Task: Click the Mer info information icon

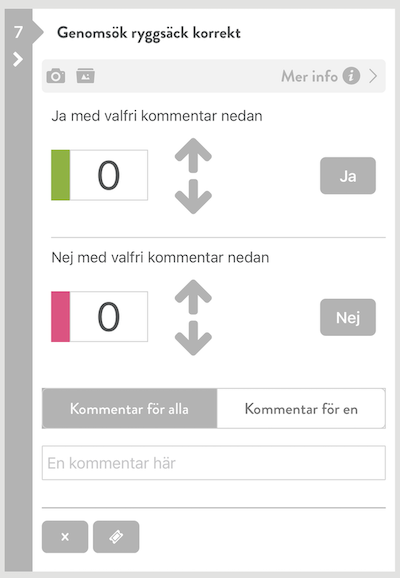Action: 351,76
